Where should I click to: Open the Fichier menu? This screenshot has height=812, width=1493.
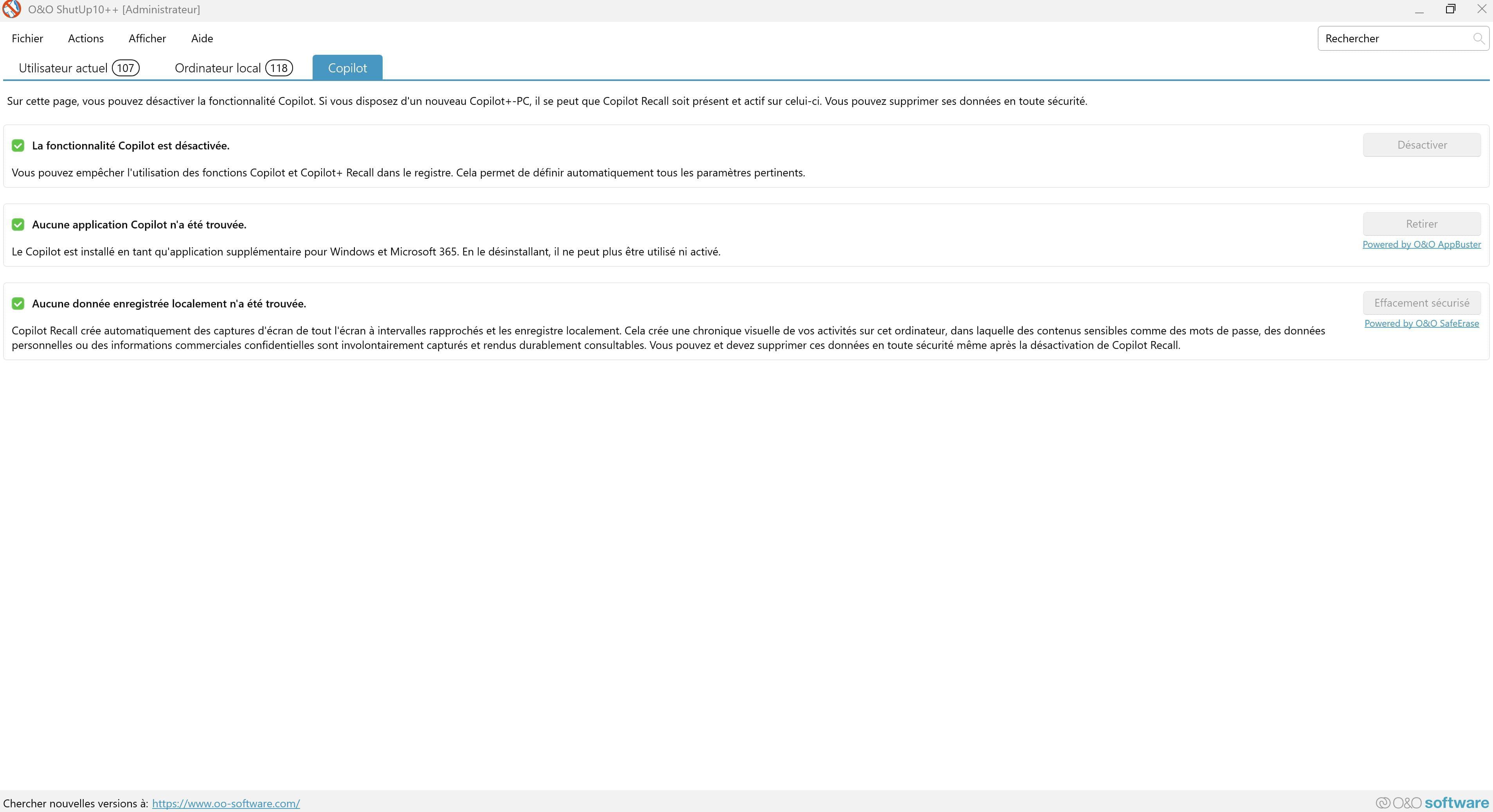point(27,38)
